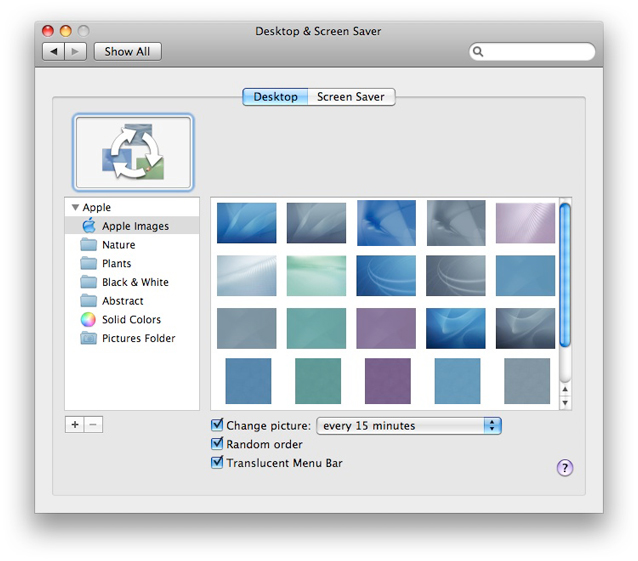
Task: Click the magnifying glass search icon
Action: coord(478,52)
